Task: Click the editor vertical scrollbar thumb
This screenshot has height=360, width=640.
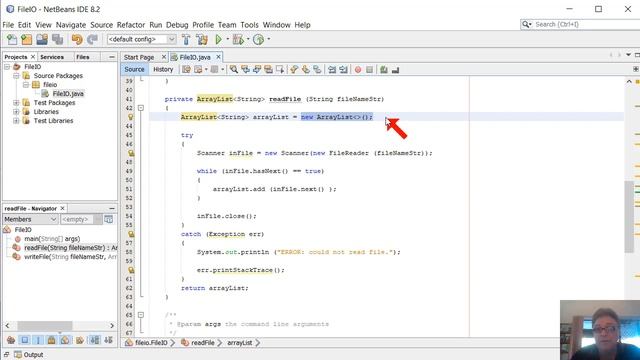Action: coord(629,216)
